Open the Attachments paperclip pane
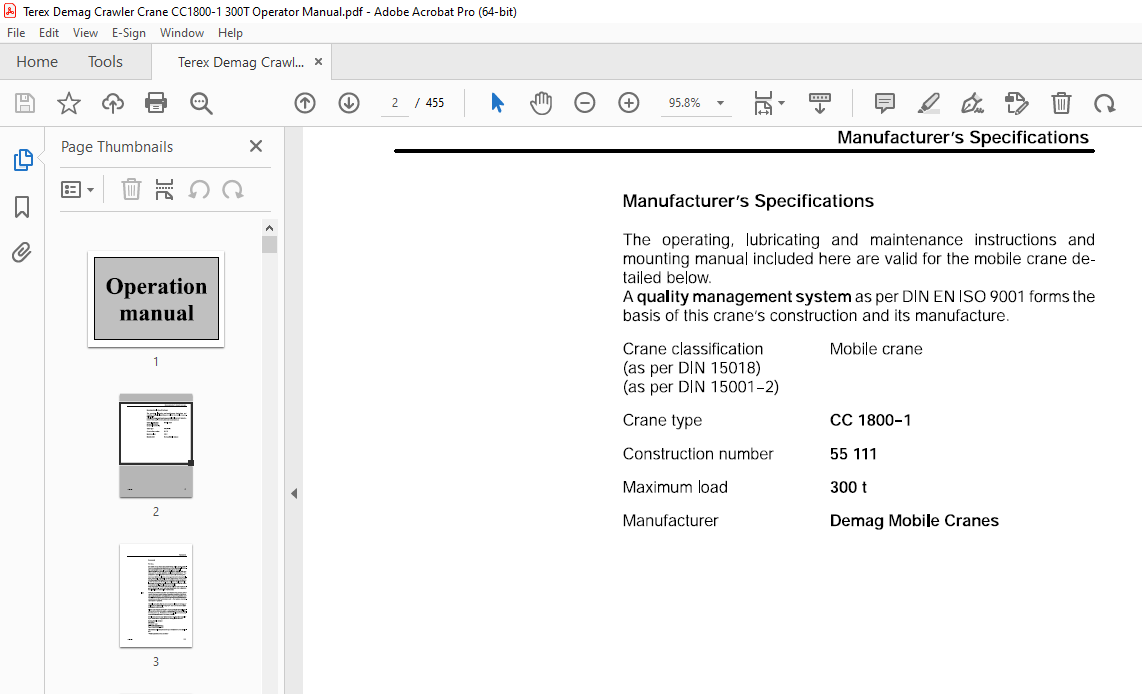Screen dimensions: 1142x694 (x=22, y=253)
